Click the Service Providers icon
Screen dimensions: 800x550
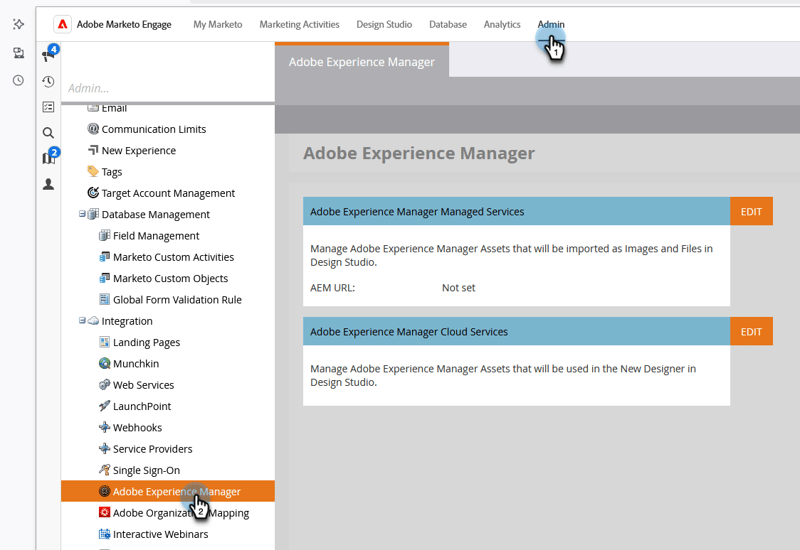point(105,448)
